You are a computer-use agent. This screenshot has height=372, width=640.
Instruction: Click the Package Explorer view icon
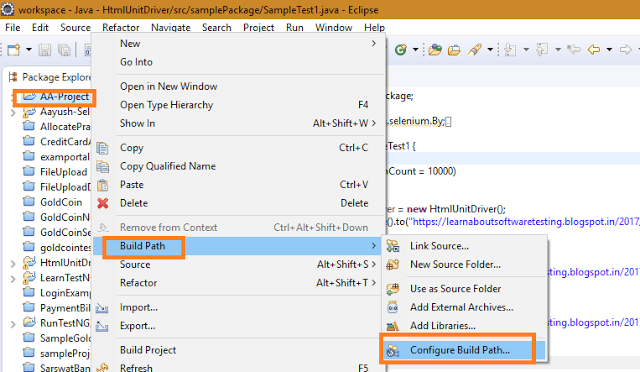coord(13,77)
